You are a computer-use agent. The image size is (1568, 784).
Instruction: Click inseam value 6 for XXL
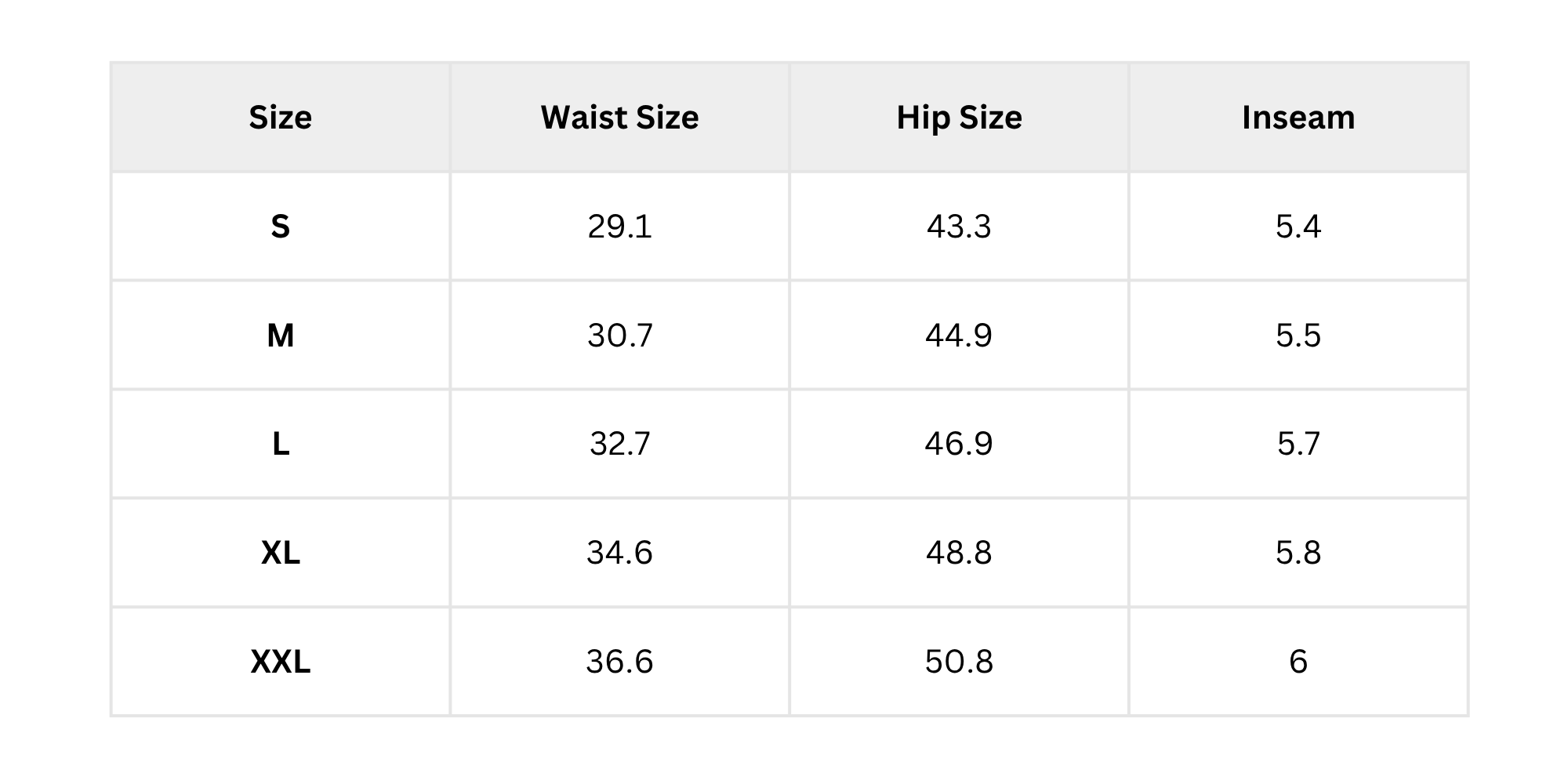pyautogui.click(x=1298, y=662)
